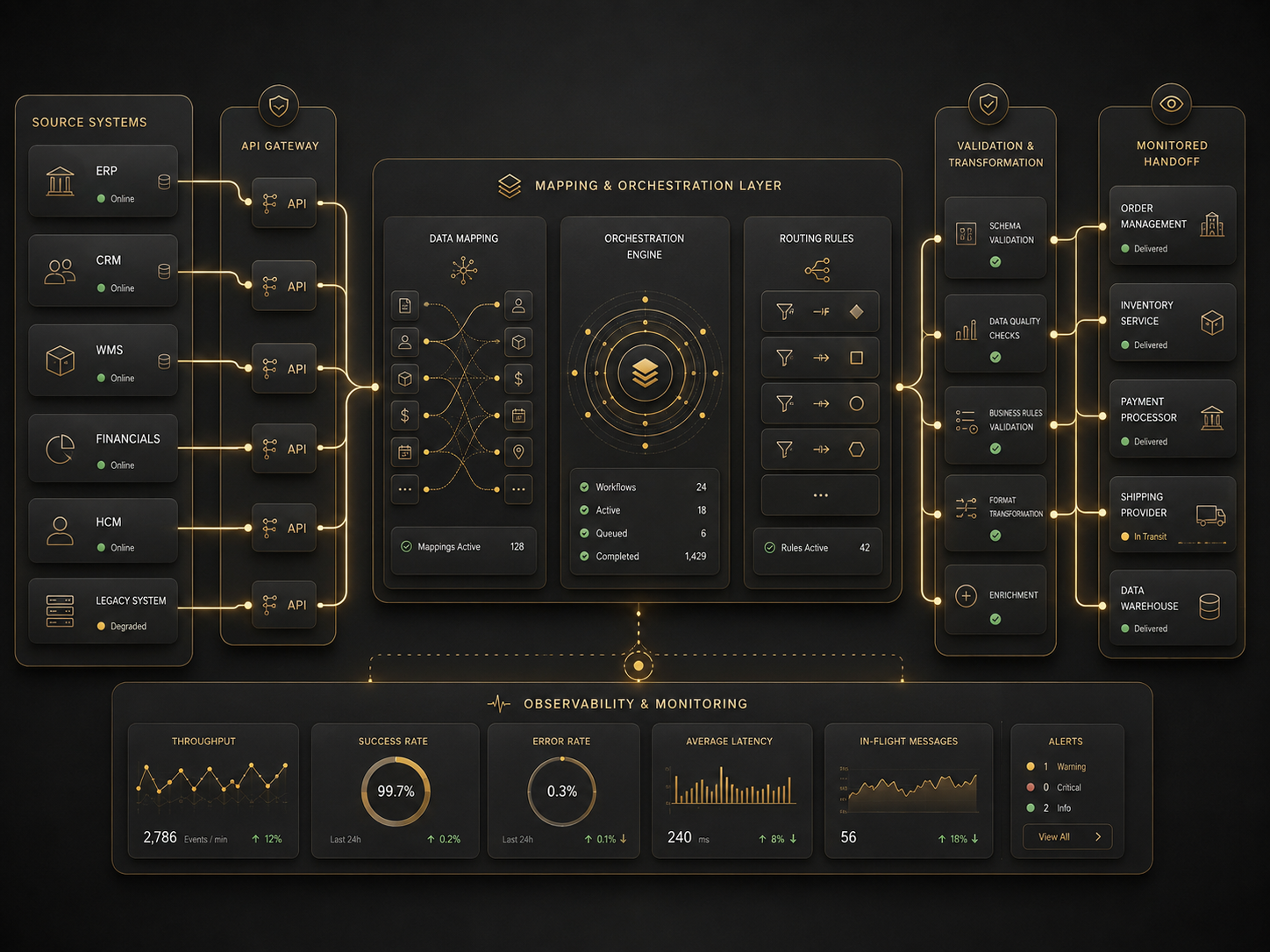The image size is (1270, 952).
Task: Click the Mappings Active check circle
Action: pyautogui.click(x=406, y=546)
